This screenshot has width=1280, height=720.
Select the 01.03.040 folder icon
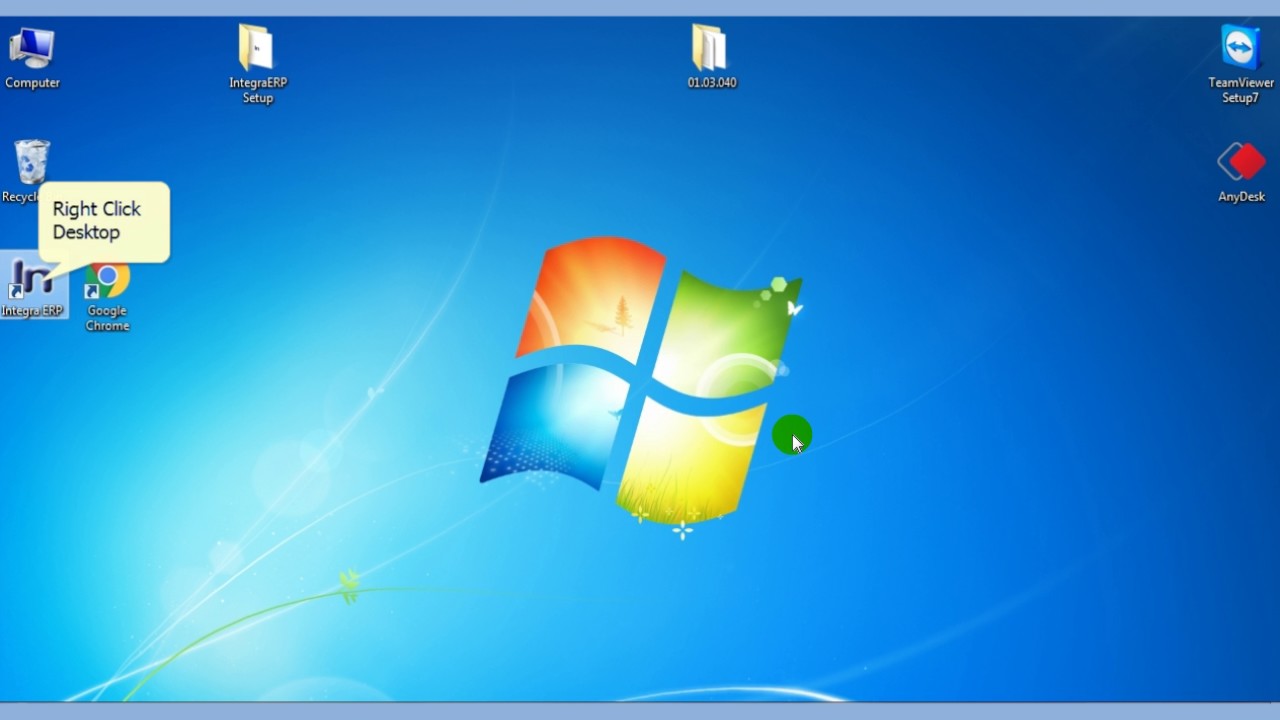(x=711, y=48)
